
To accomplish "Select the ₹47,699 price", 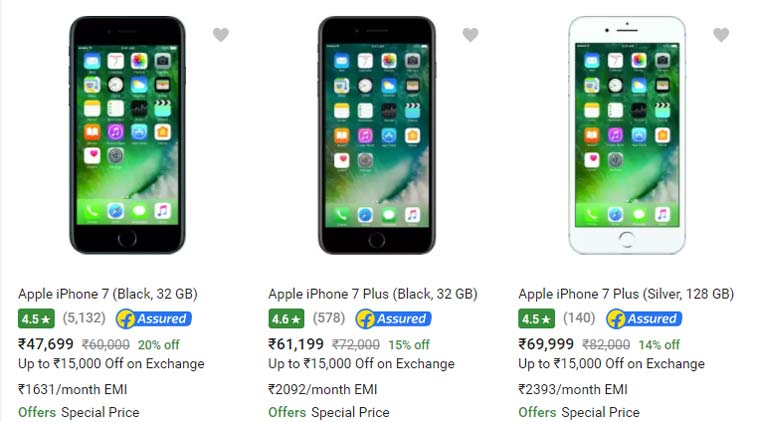I will click(46, 344).
